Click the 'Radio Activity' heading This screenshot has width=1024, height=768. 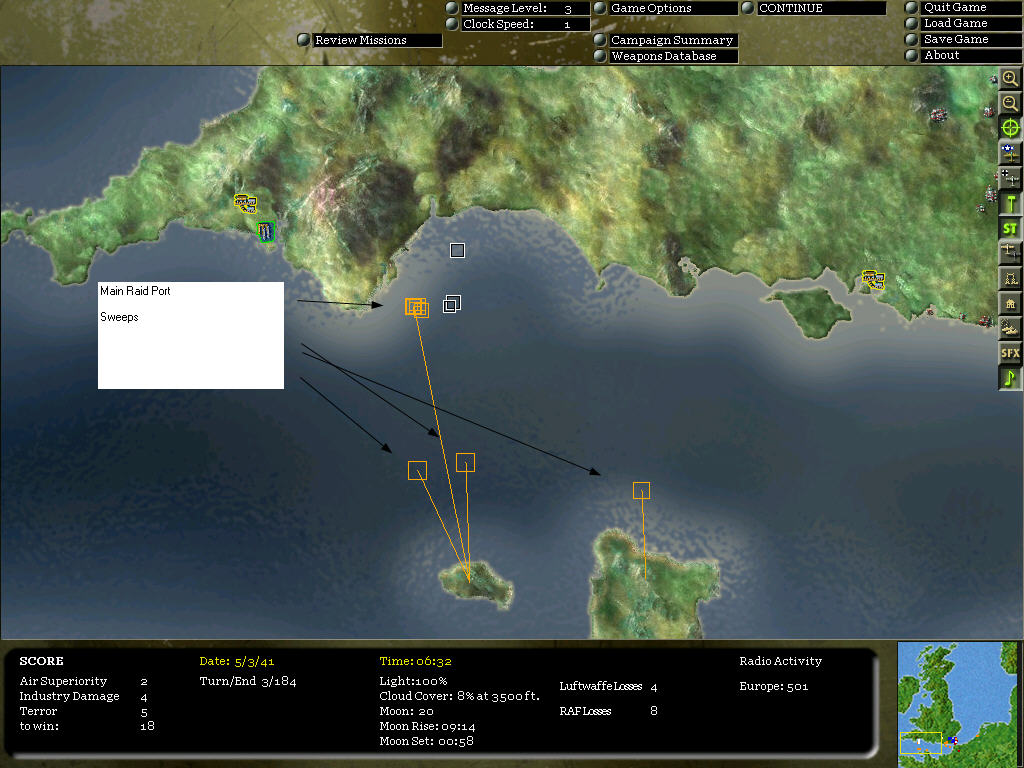(780, 661)
